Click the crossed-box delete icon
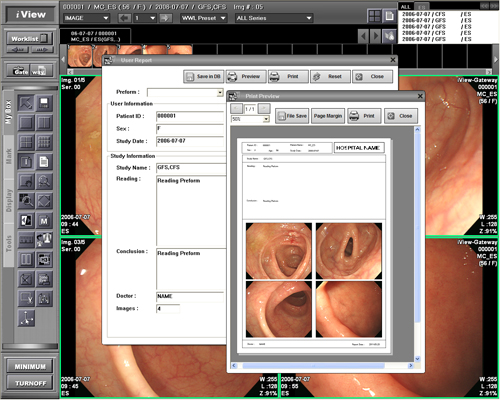The height and width of the screenshot is (400, 500). (26, 279)
